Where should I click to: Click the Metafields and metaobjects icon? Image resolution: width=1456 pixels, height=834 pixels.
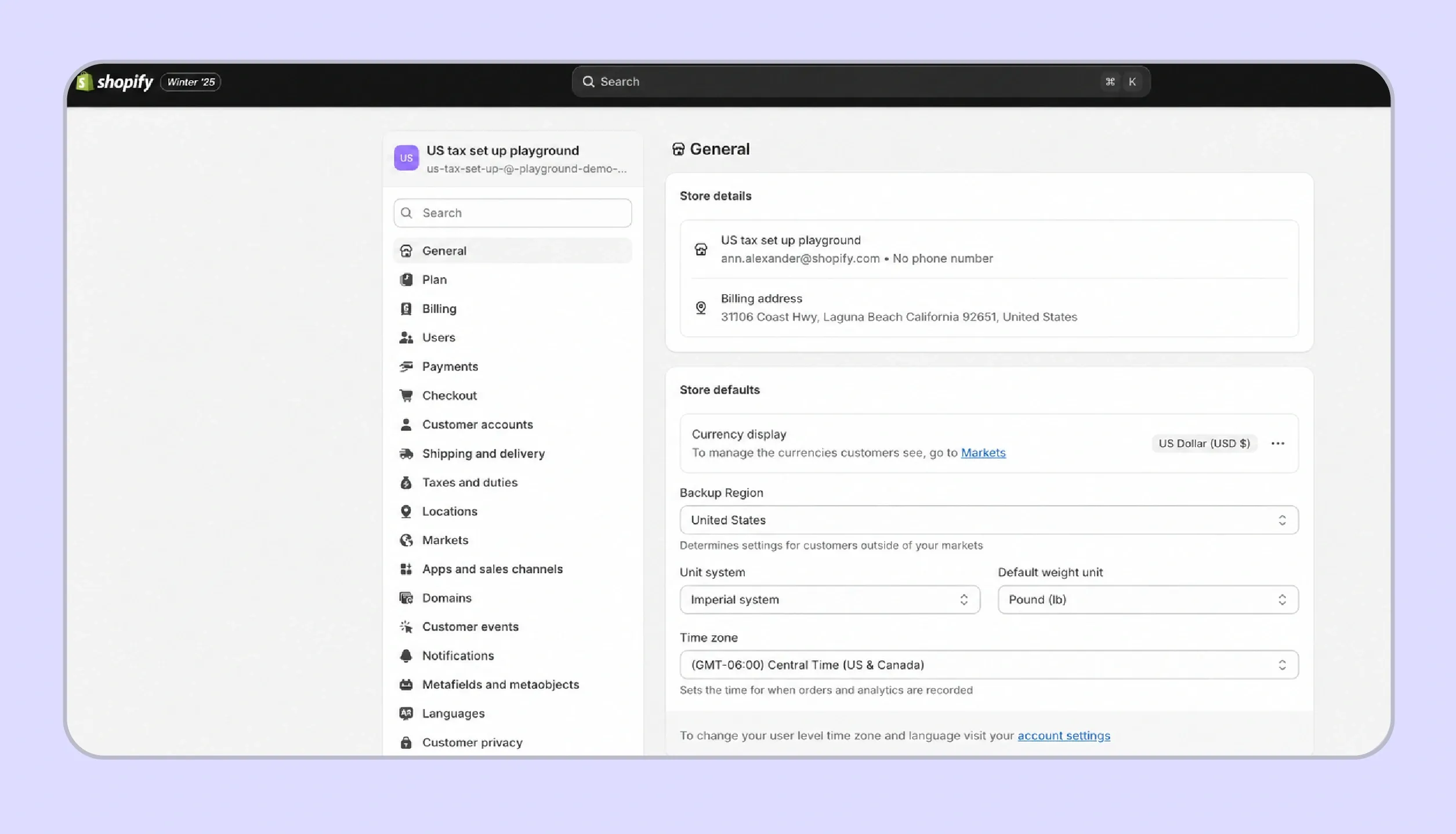[406, 684]
